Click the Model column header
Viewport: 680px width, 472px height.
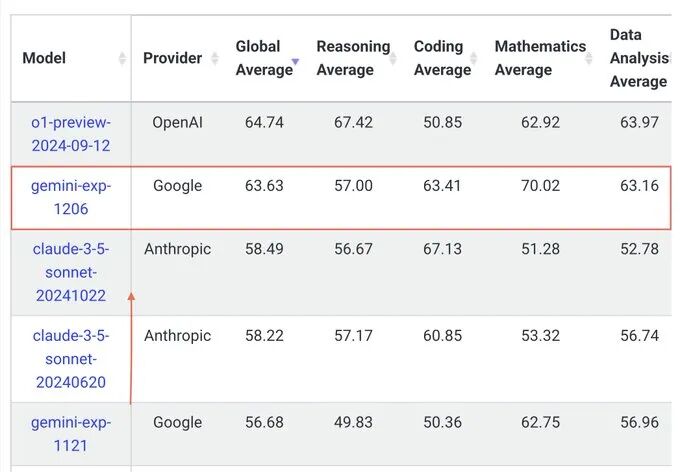(x=44, y=58)
